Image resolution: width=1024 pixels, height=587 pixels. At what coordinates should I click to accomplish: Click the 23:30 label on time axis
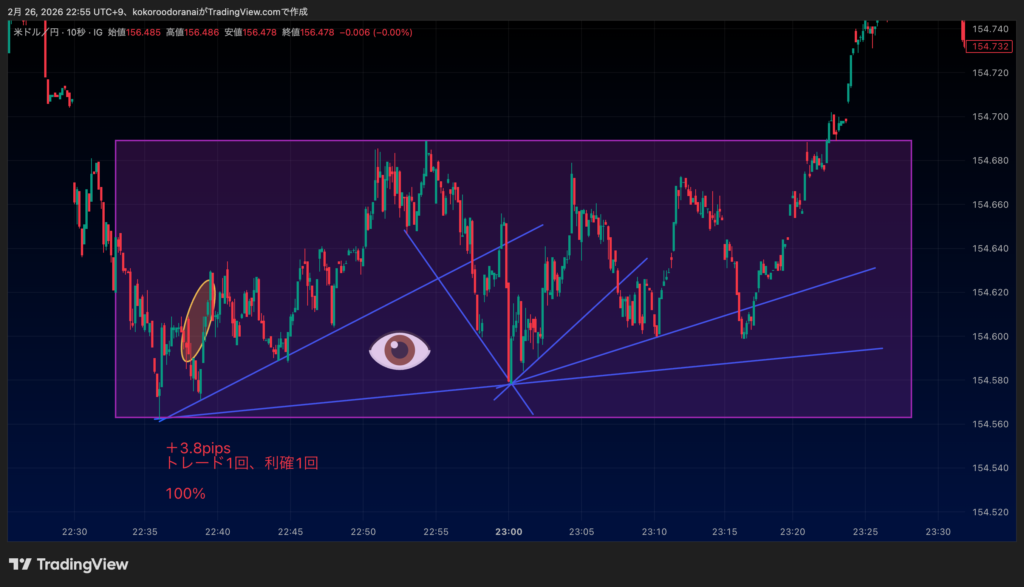pos(938,531)
